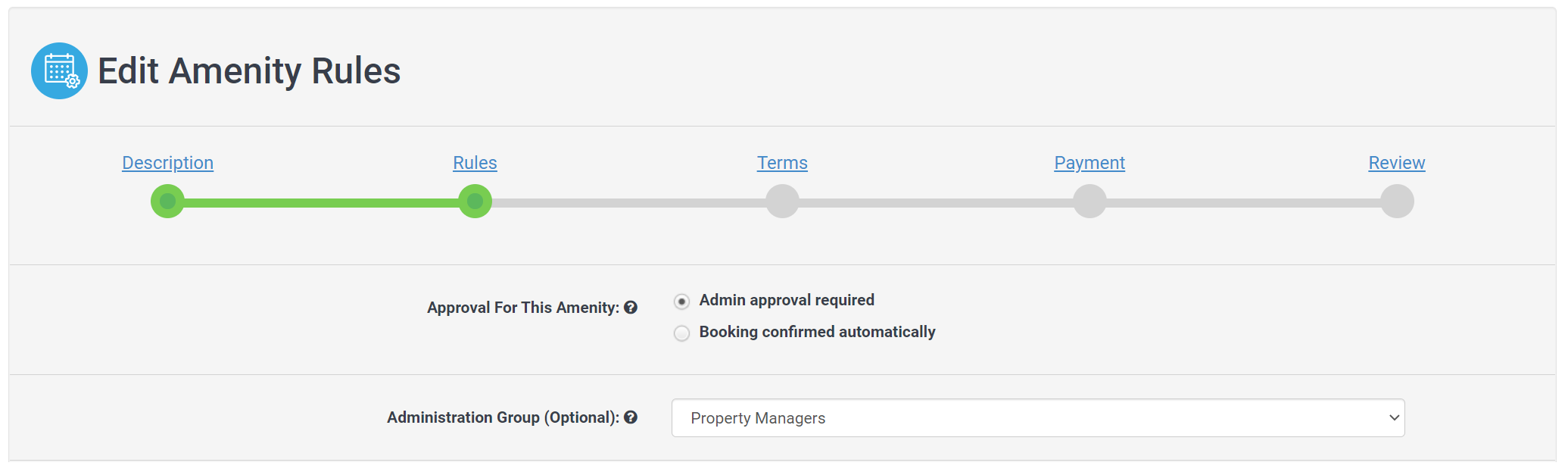
Task: Click the calendar settings icon beside the title
Action: [x=59, y=70]
